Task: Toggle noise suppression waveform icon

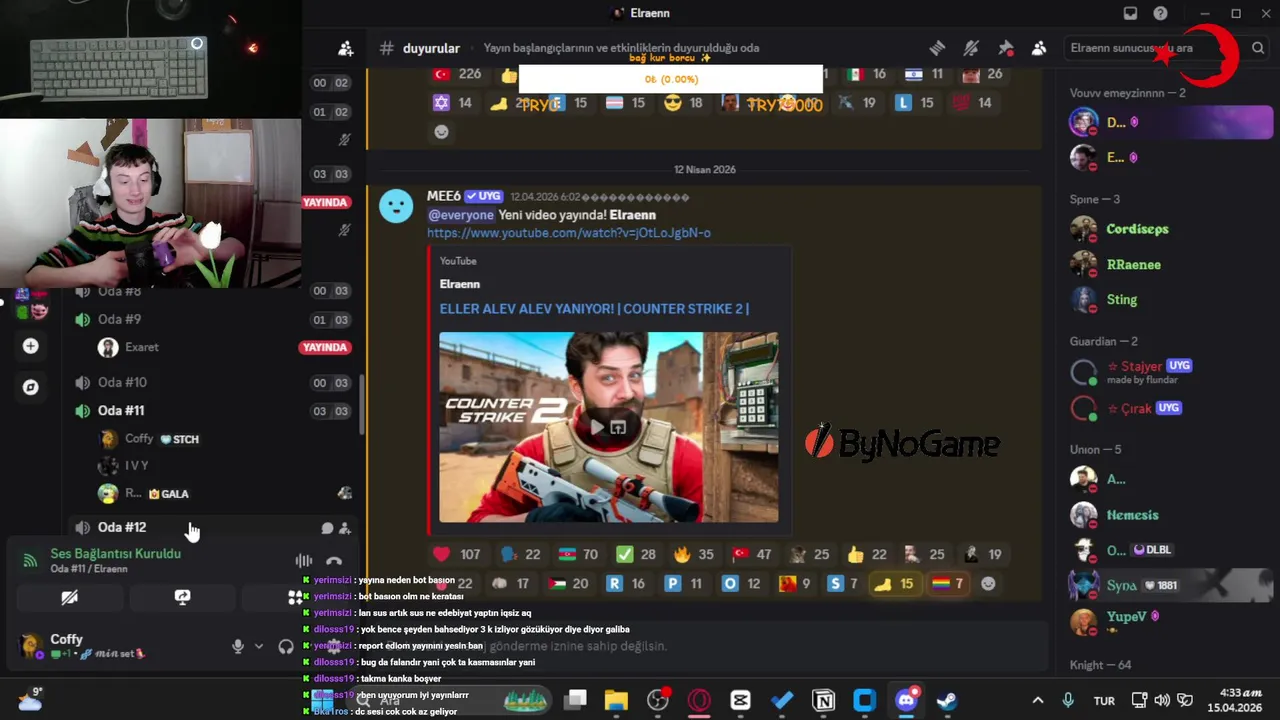Action: coord(303,561)
